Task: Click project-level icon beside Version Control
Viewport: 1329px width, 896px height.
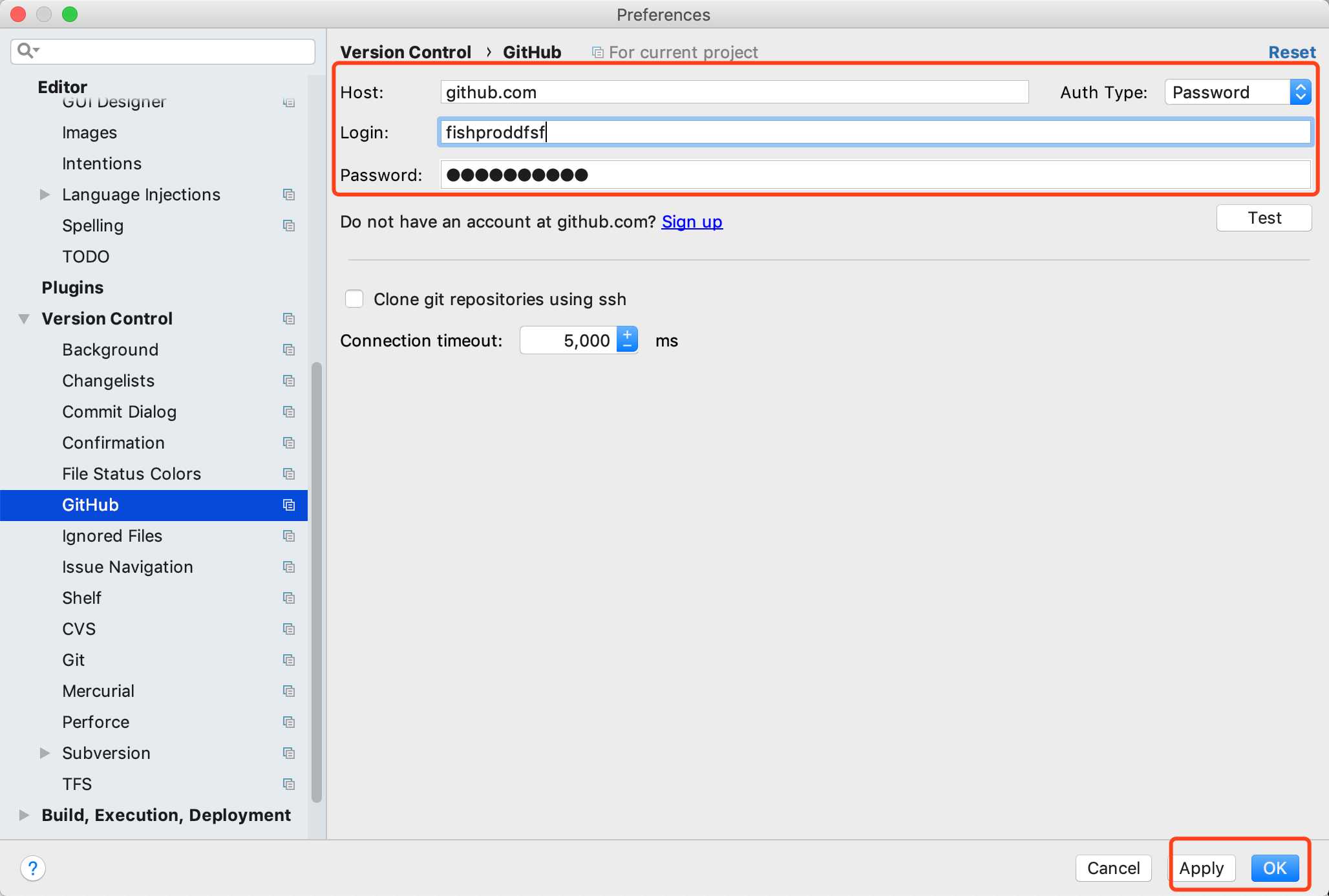Action: pos(289,319)
